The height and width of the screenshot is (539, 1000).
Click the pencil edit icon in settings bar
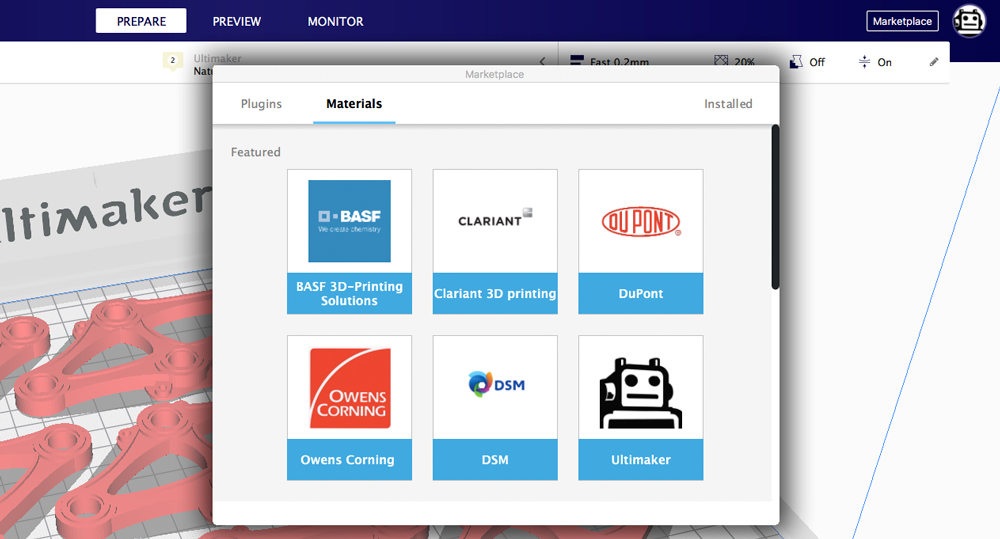tap(934, 62)
